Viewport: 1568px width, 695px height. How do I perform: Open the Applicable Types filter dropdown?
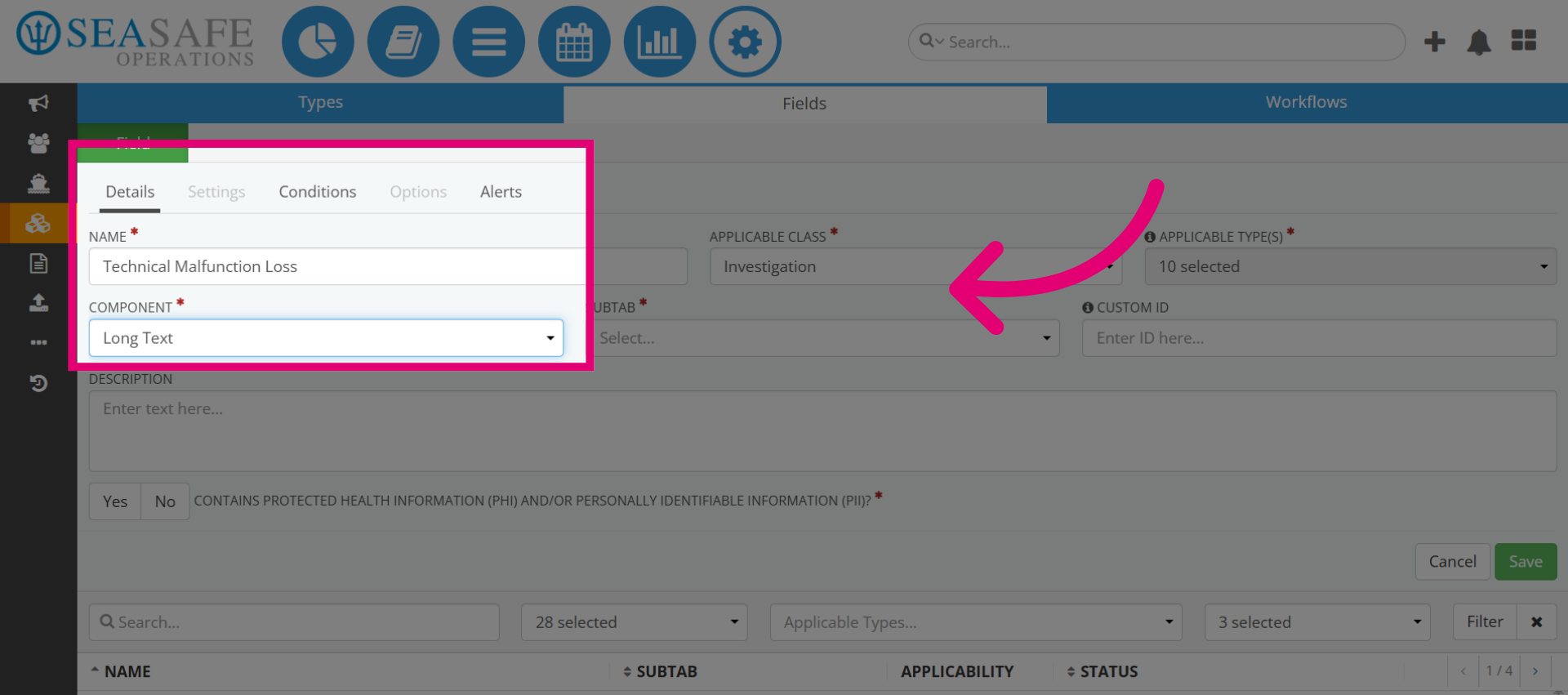[976, 622]
